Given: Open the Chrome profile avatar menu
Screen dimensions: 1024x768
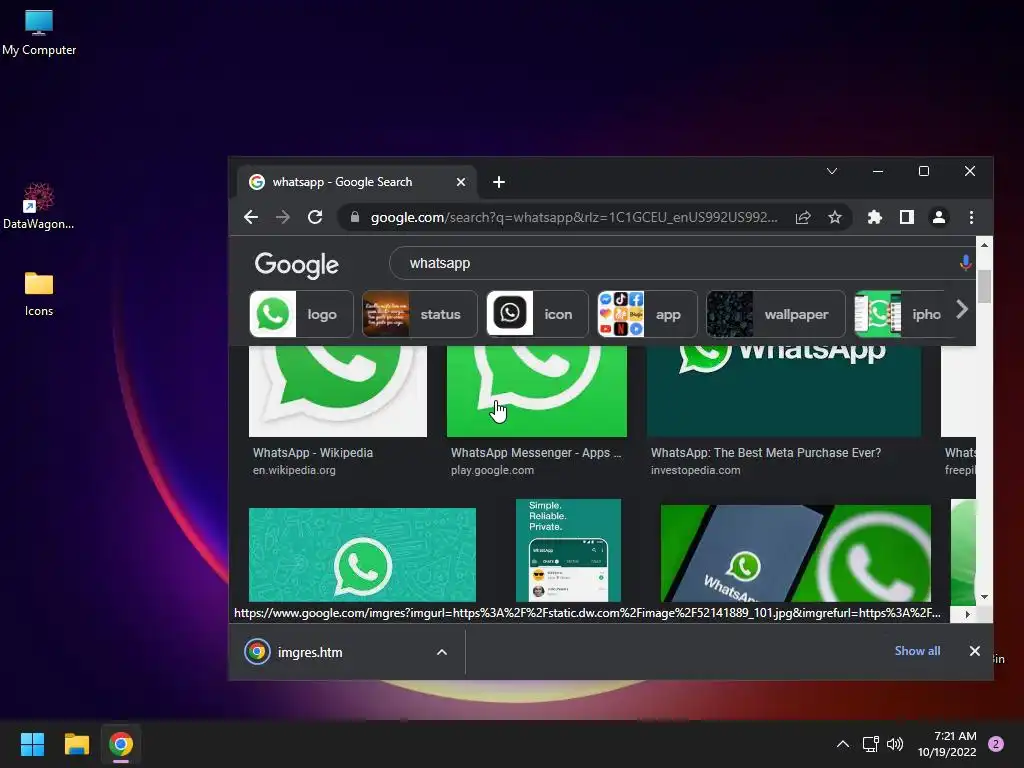Looking at the screenshot, I should (x=938, y=217).
